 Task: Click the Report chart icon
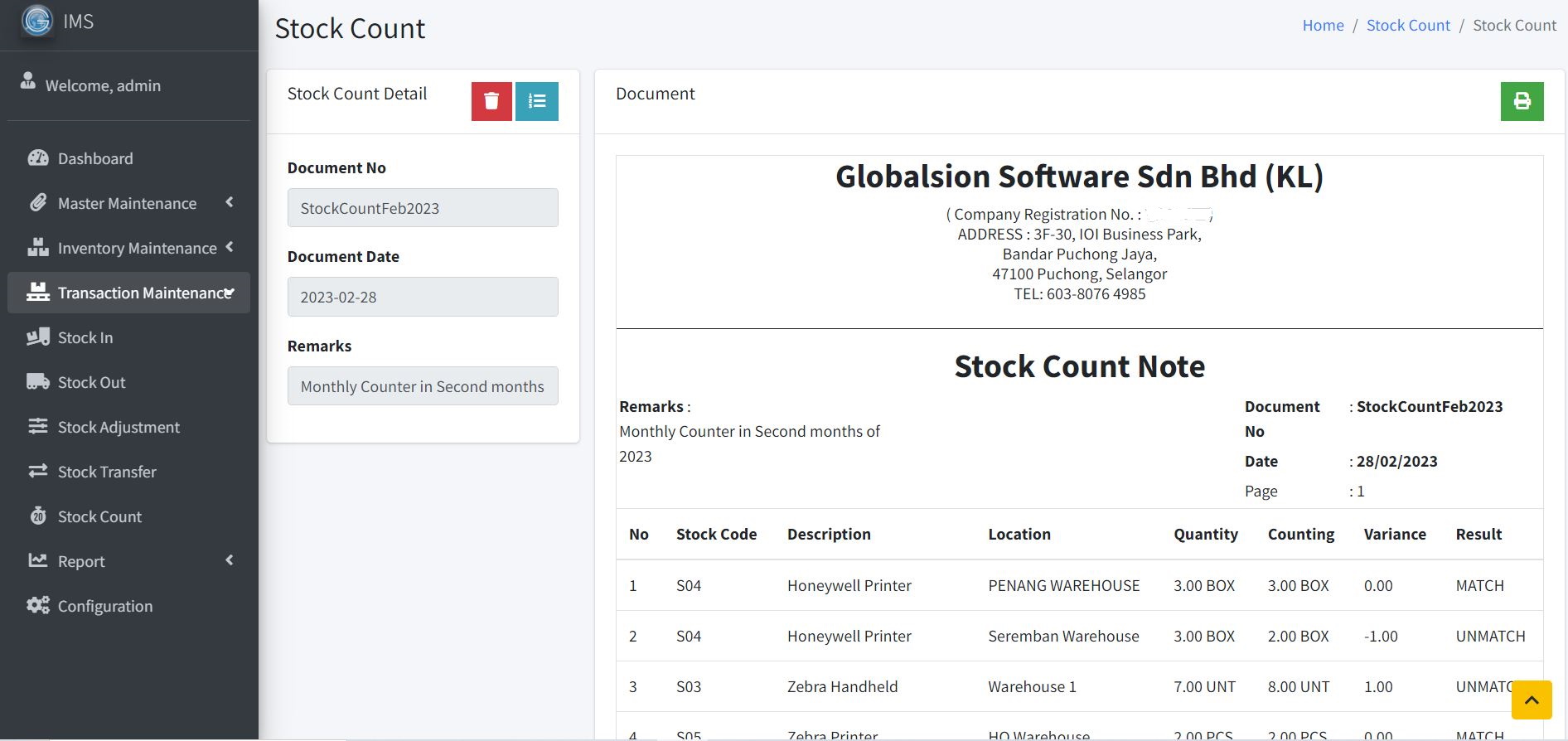tap(38, 560)
